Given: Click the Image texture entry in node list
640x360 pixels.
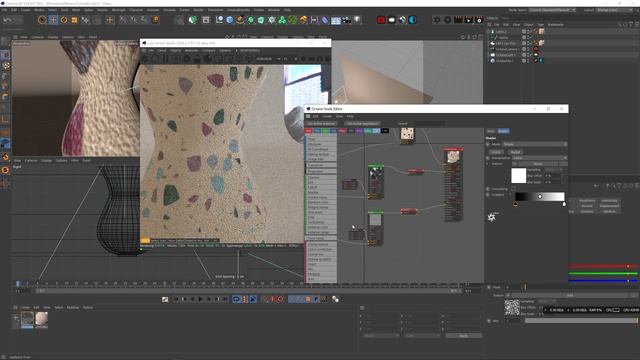Looking at the screenshot, I should [x=316, y=159].
